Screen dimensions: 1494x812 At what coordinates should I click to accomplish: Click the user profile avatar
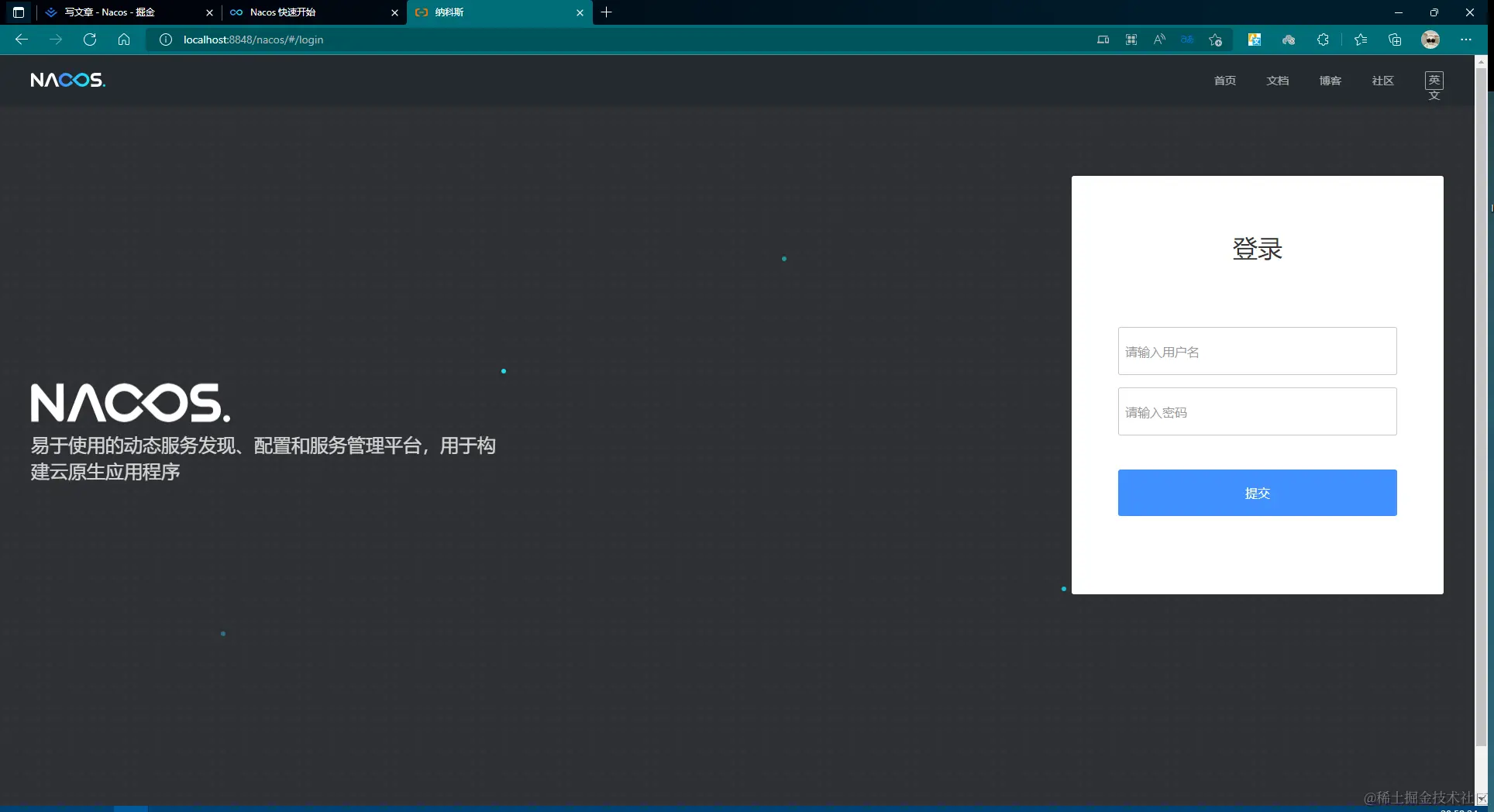click(1430, 40)
